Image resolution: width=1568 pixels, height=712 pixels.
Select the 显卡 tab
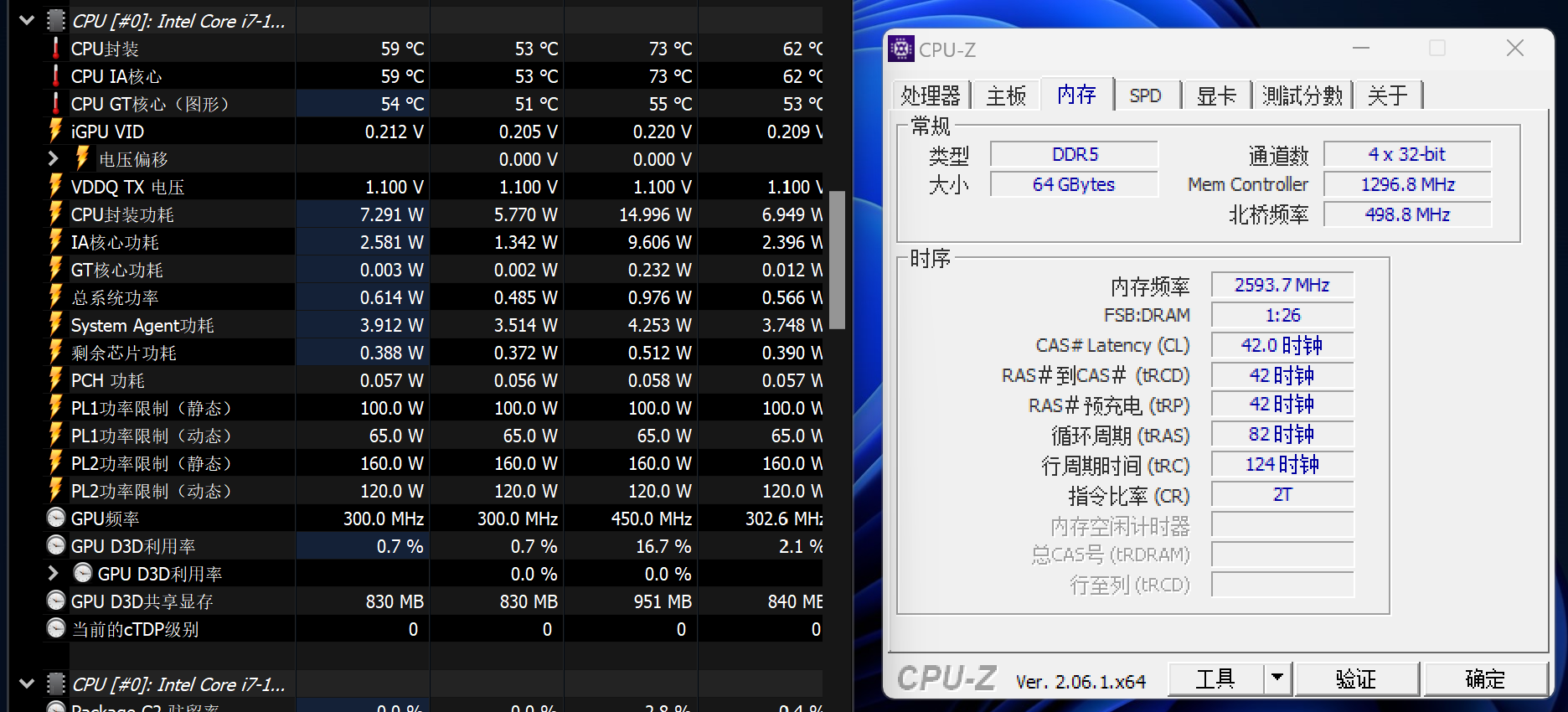[x=1216, y=95]
